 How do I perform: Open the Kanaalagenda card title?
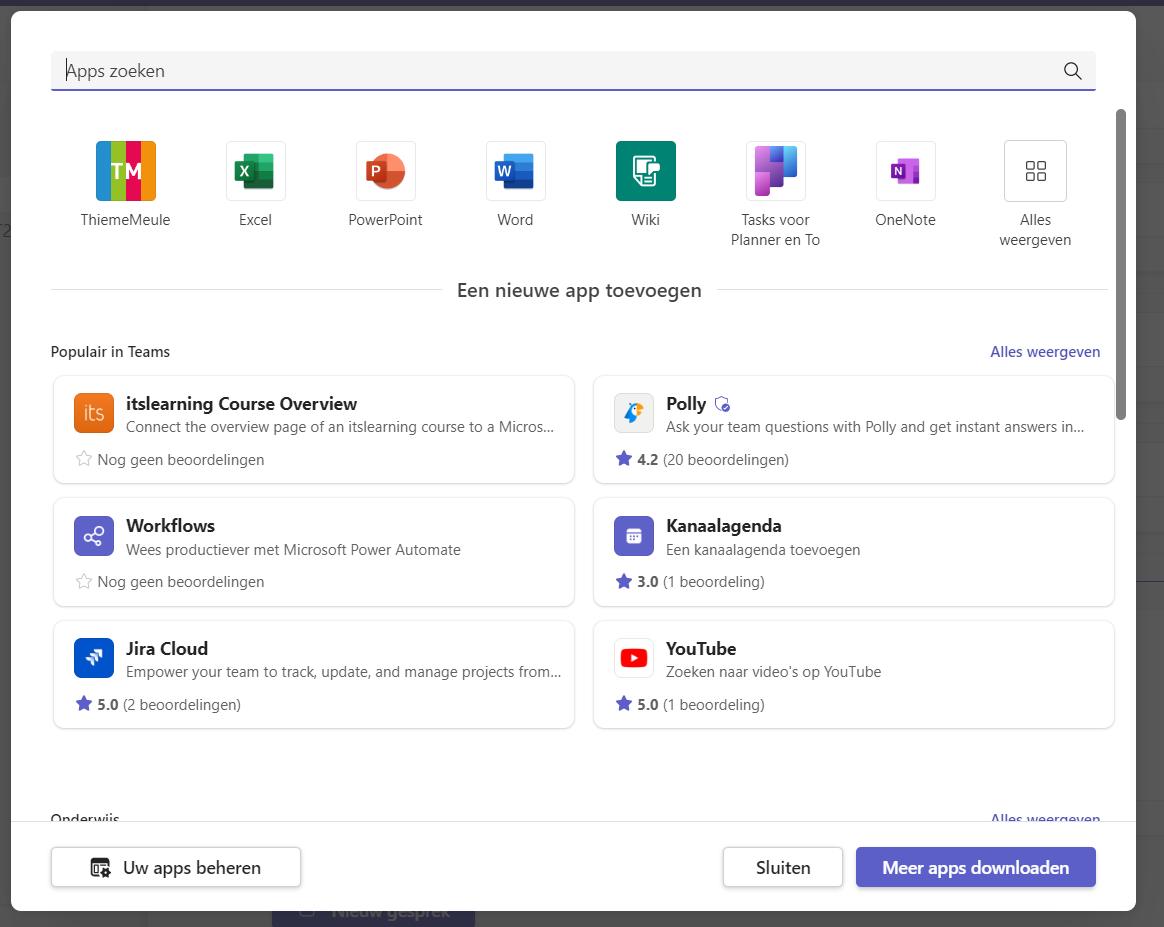pos(724,525)
